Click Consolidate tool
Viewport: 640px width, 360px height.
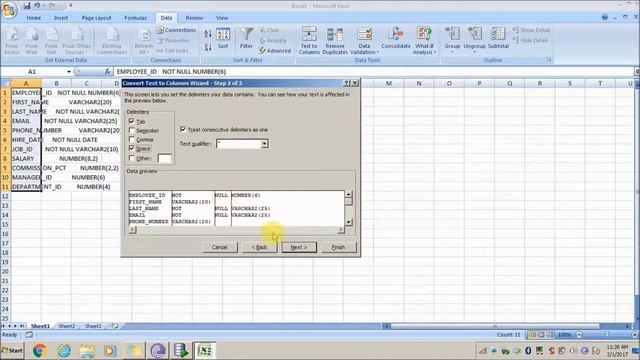coord(396,38)
